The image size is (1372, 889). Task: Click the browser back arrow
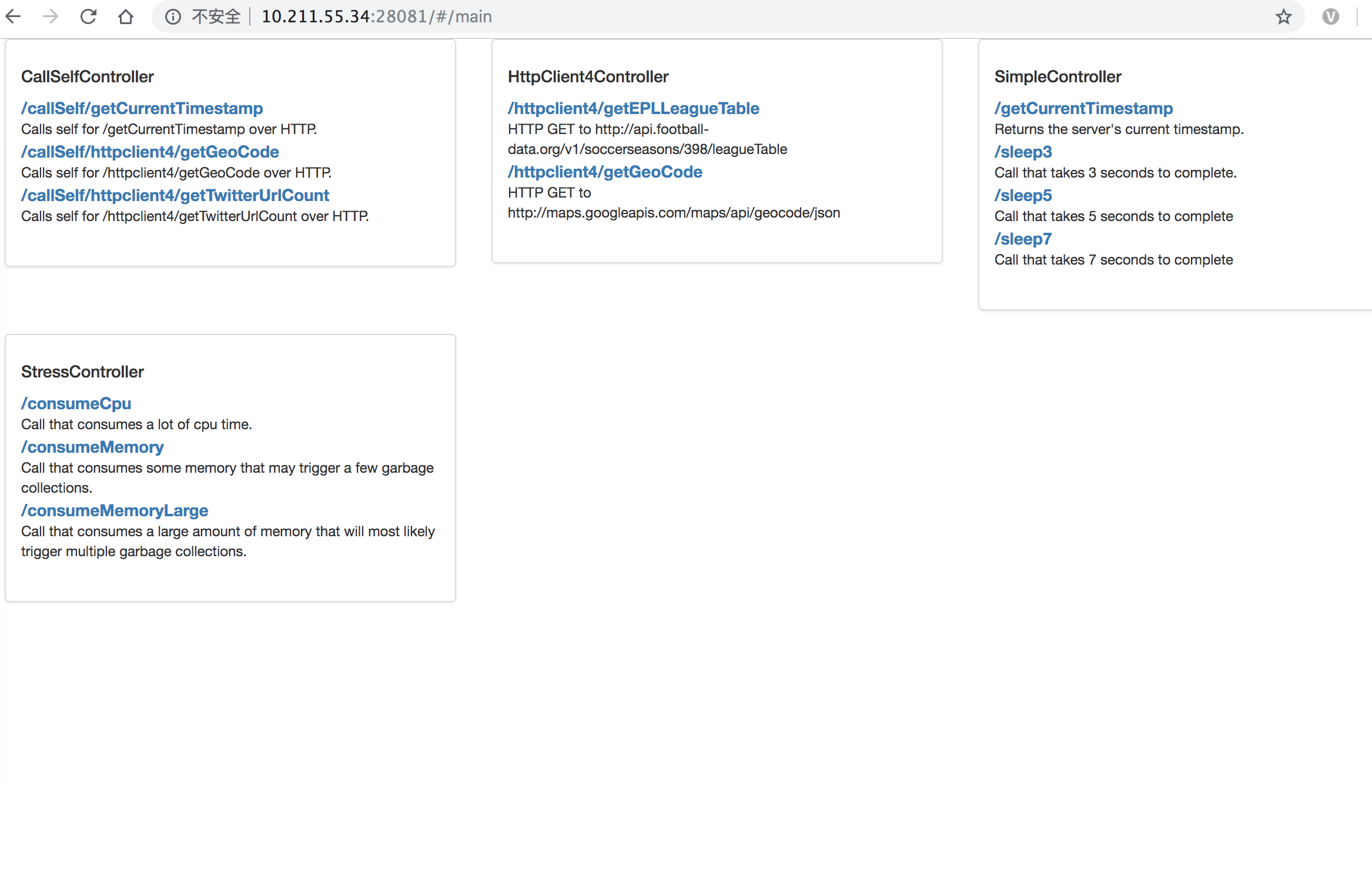click(x=13, y=16)
